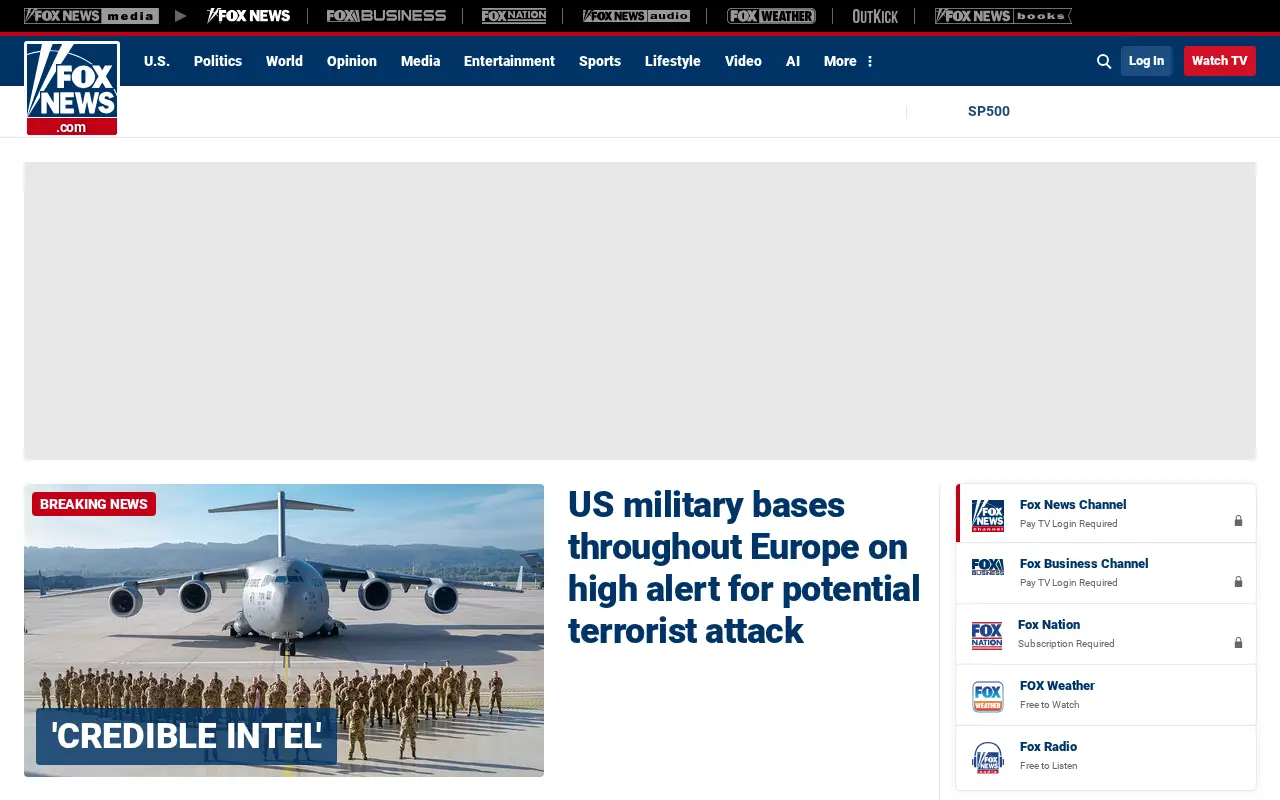Open Fox News Books logo in top bar

(x=1003, y=16)
